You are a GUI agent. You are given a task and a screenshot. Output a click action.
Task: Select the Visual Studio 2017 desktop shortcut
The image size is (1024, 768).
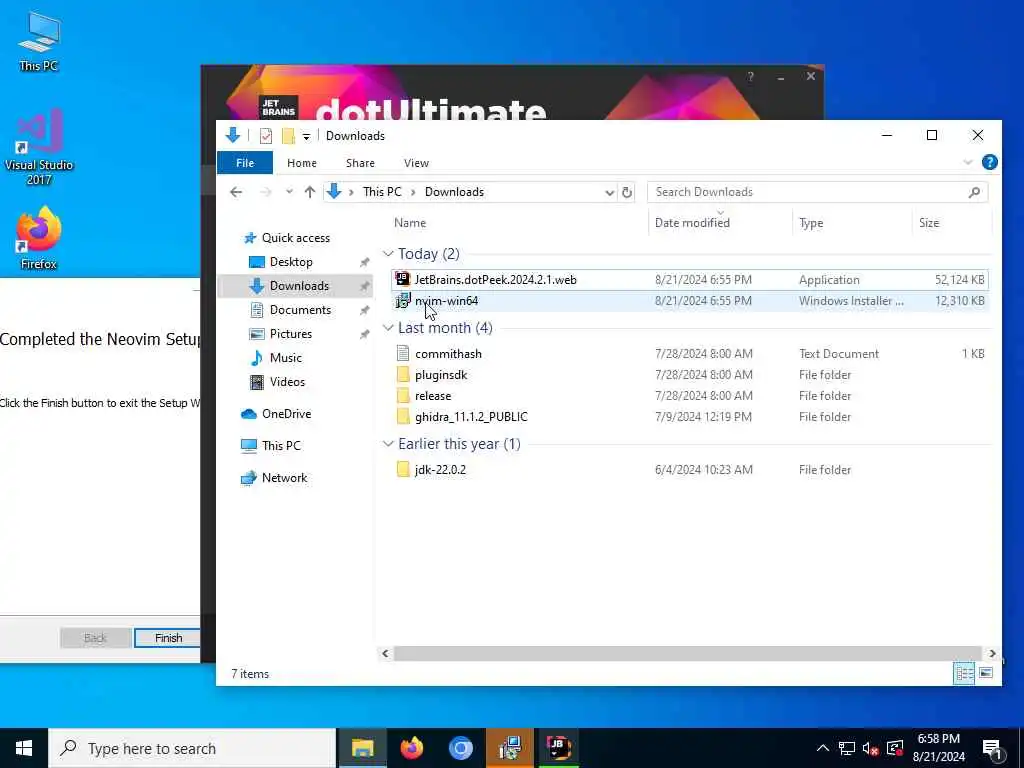pyautogui.click(x=39, y=147)
